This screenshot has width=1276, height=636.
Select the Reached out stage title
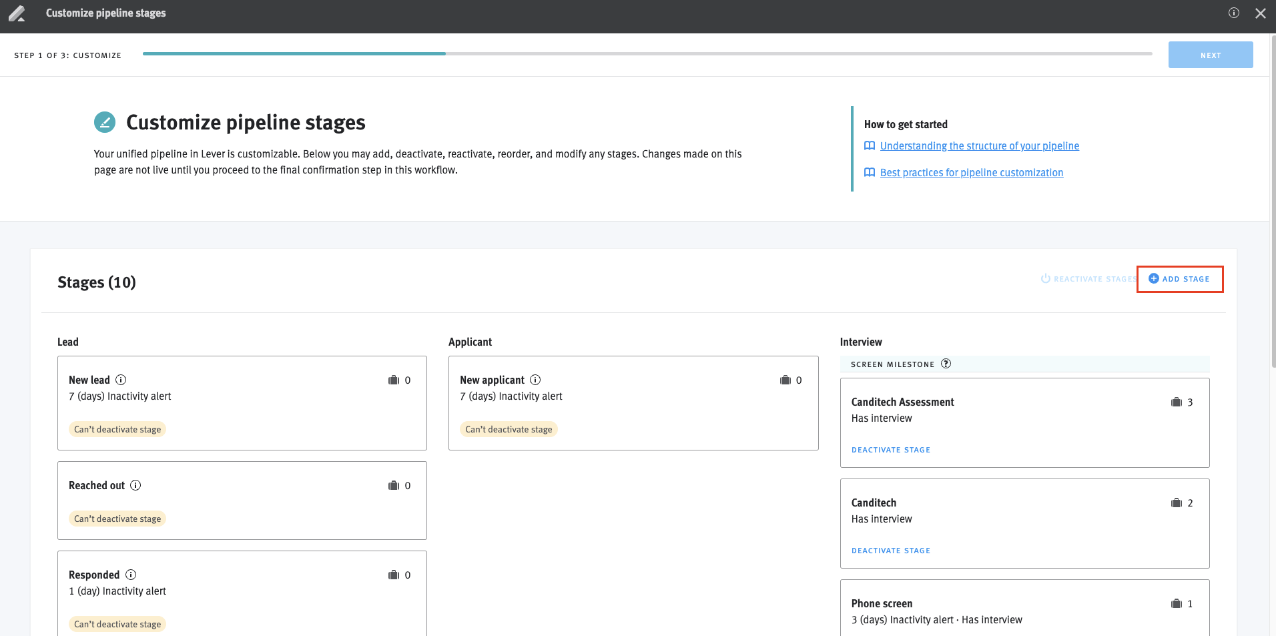click(97, 485)
